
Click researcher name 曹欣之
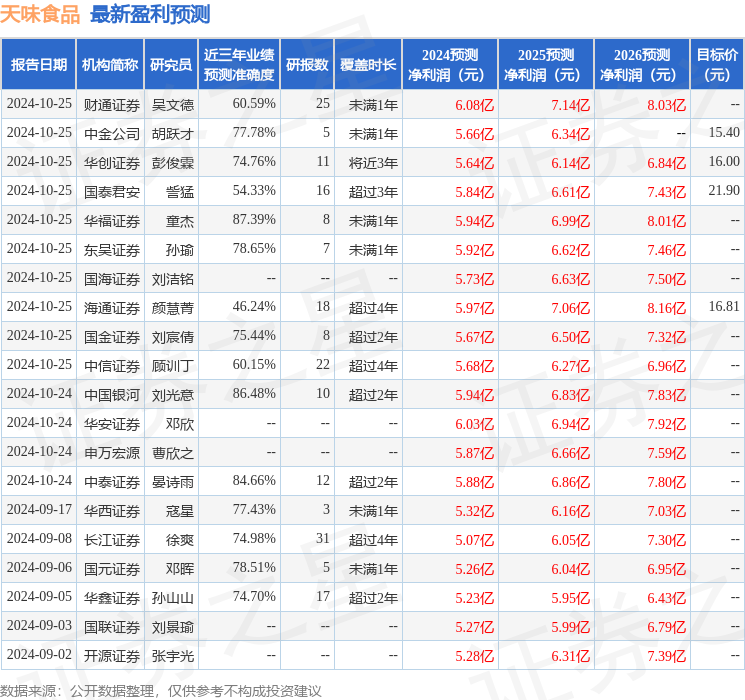click(172, 452)
